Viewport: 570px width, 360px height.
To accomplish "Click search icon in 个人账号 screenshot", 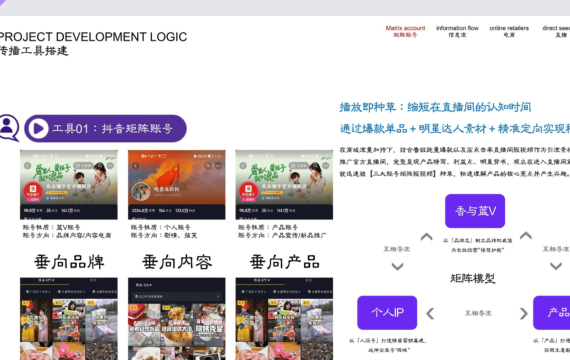I will click(208, 166).
